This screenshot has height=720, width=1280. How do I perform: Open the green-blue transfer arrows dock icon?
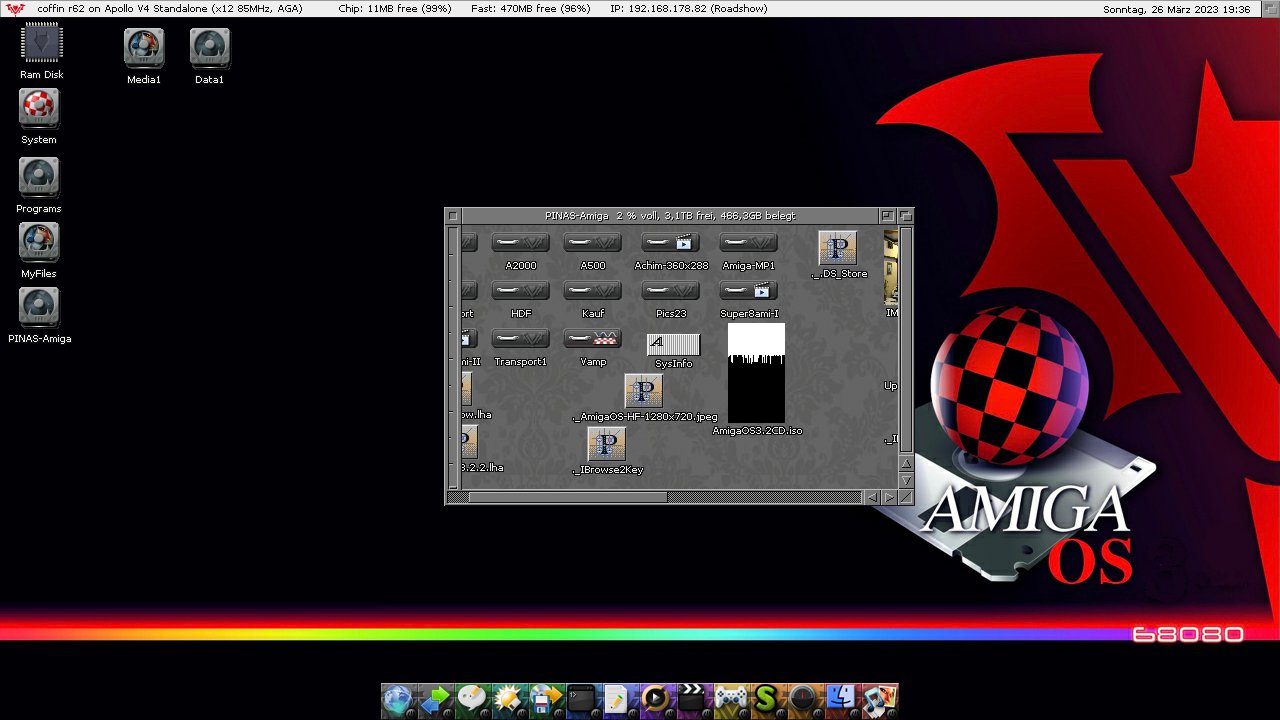435,700
